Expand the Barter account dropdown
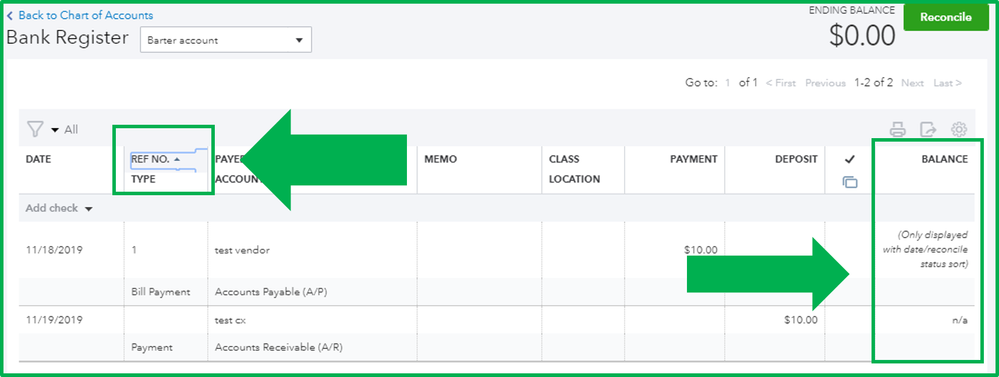 pyautogui.click(x=226, y=40)
